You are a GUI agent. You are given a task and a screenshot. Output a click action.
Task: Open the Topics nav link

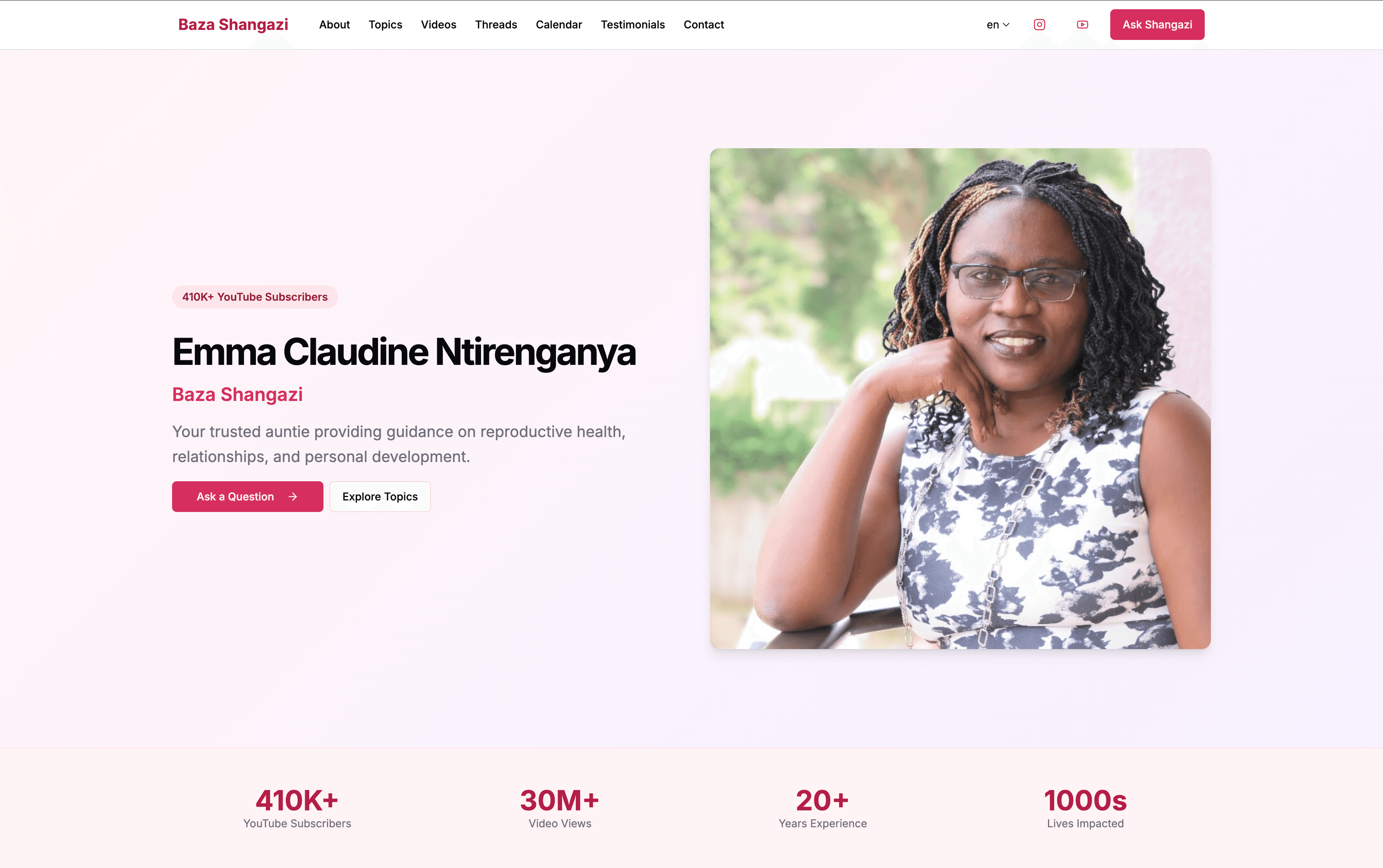point(385,25)
